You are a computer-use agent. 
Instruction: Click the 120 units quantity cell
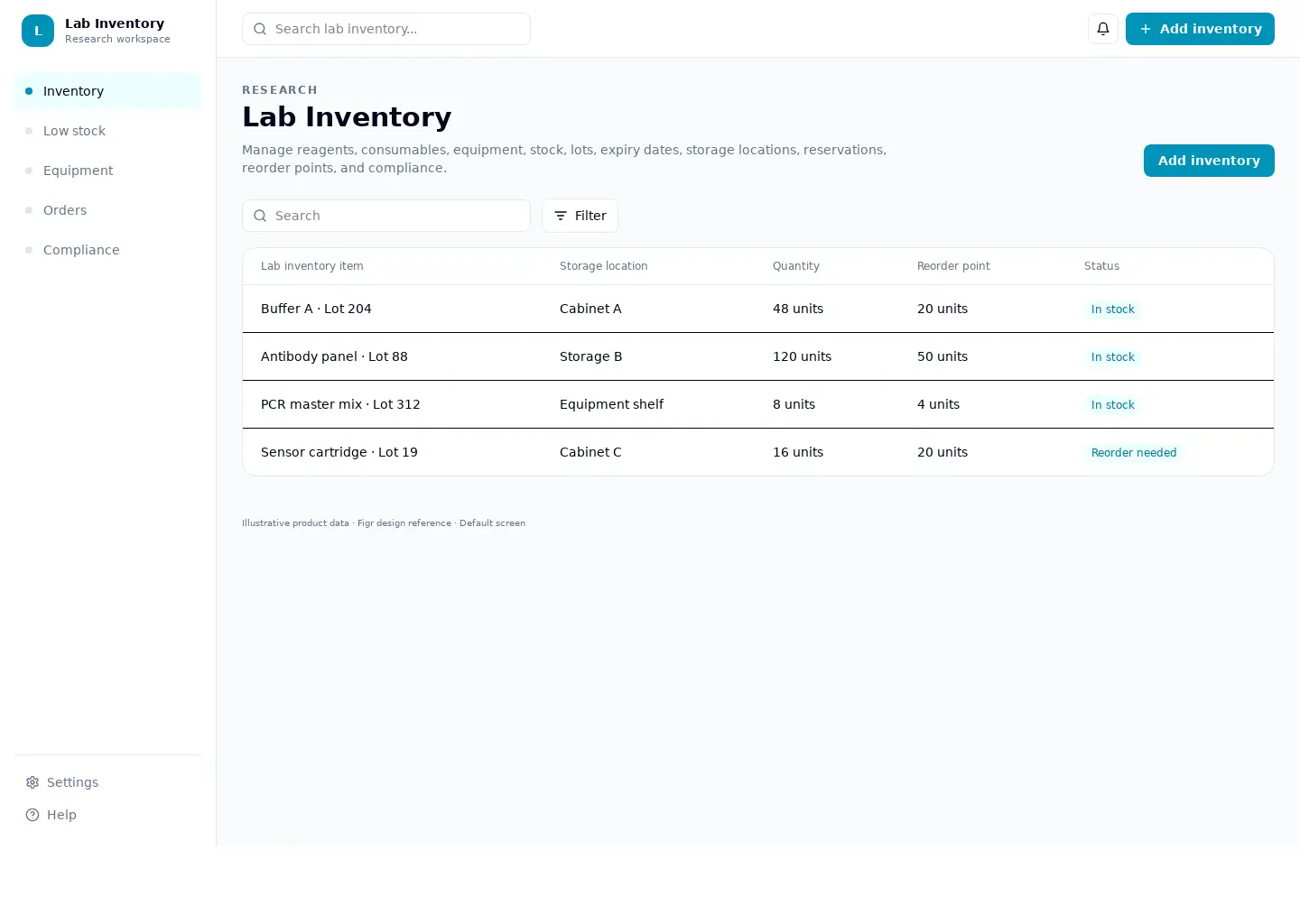pos(802,356)
